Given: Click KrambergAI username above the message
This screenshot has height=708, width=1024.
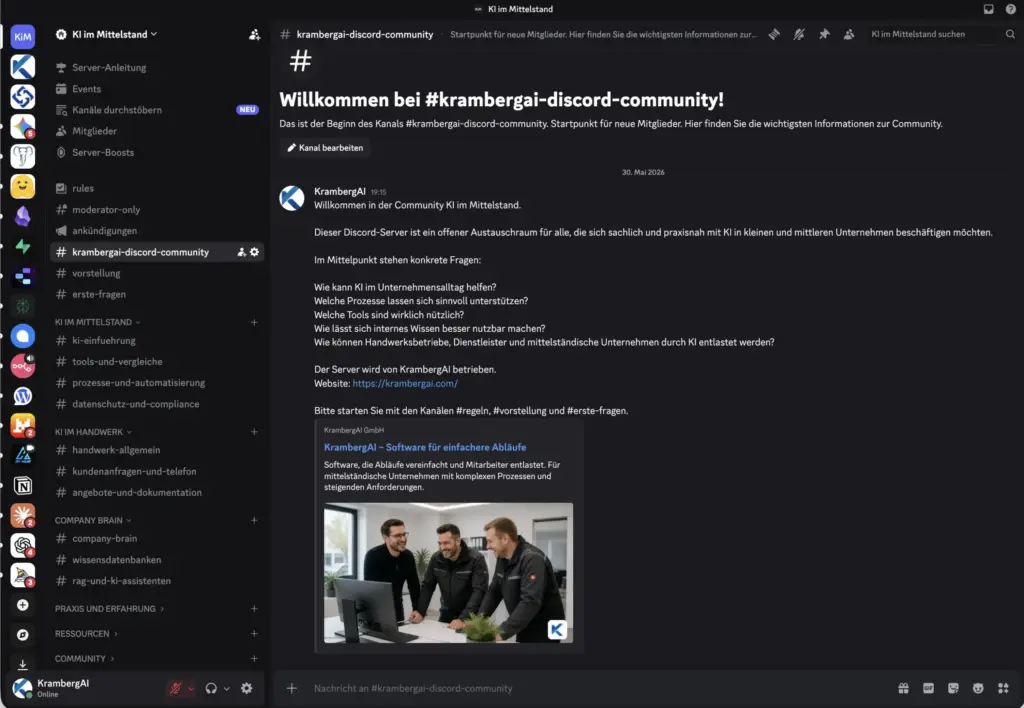Looking at the screenshot, I should point(340,191).
